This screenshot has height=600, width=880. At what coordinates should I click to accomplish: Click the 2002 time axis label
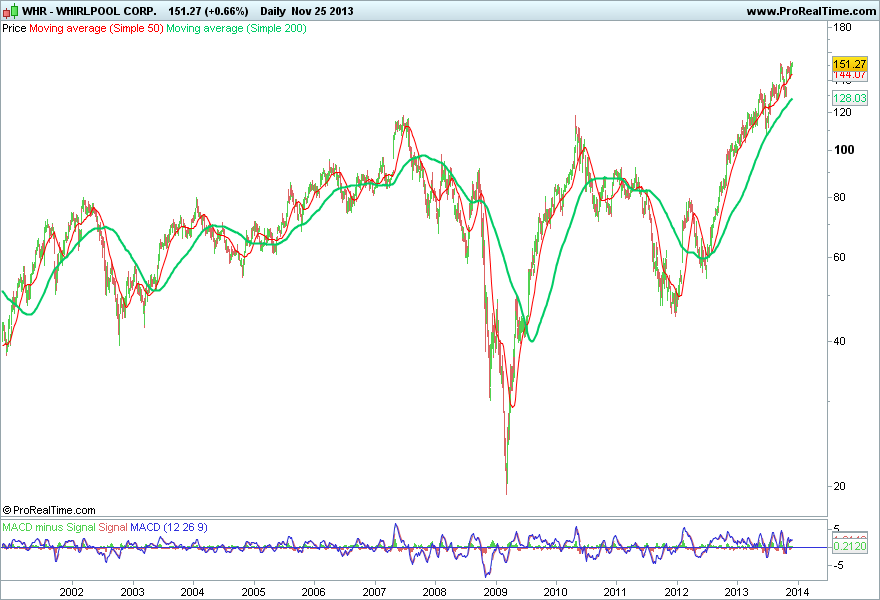pyautogui.click(x=71, y=592)
